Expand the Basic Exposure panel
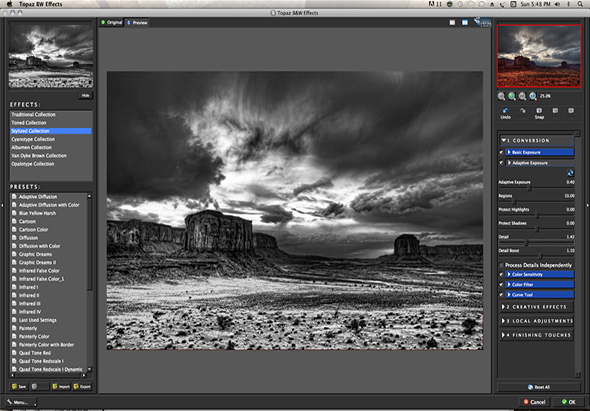590x411 pixels. 540,152
